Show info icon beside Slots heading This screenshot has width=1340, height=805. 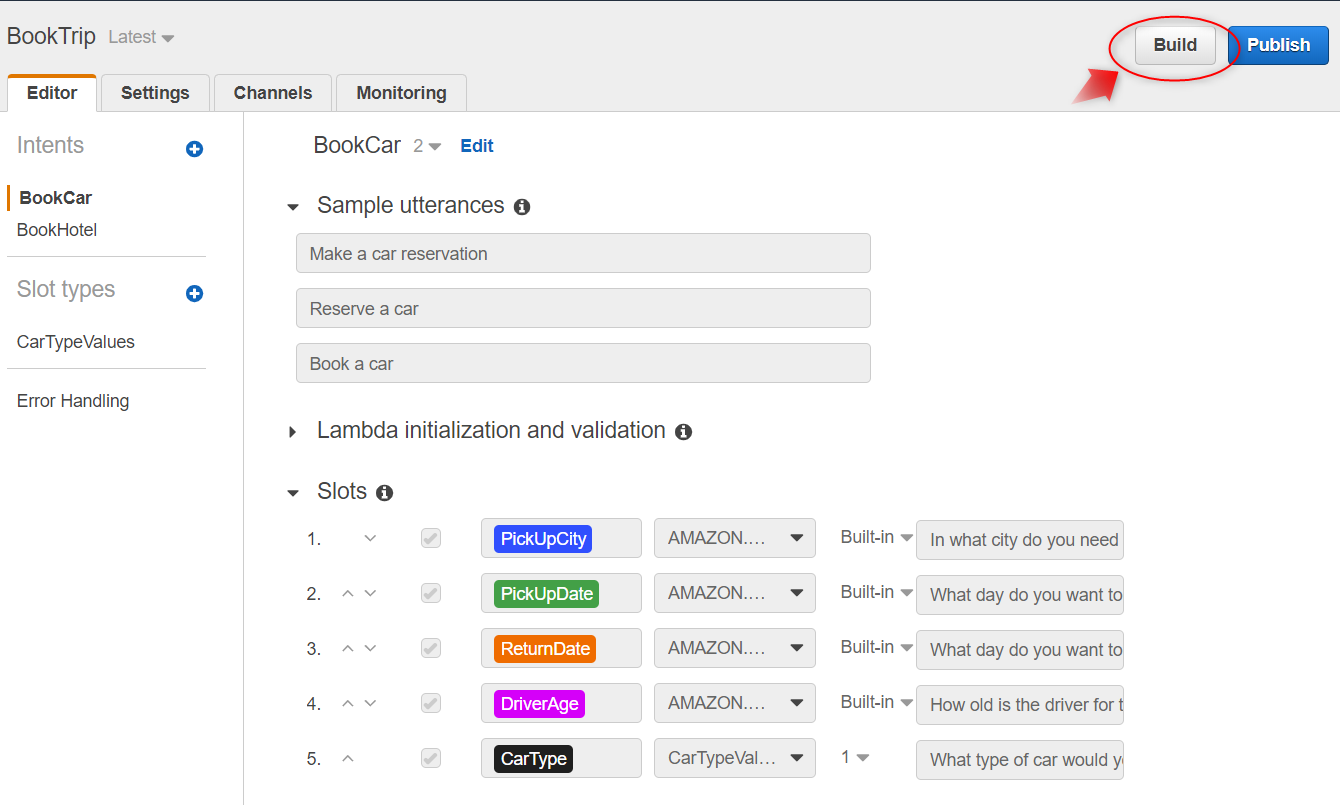click(x=384, y=493)
